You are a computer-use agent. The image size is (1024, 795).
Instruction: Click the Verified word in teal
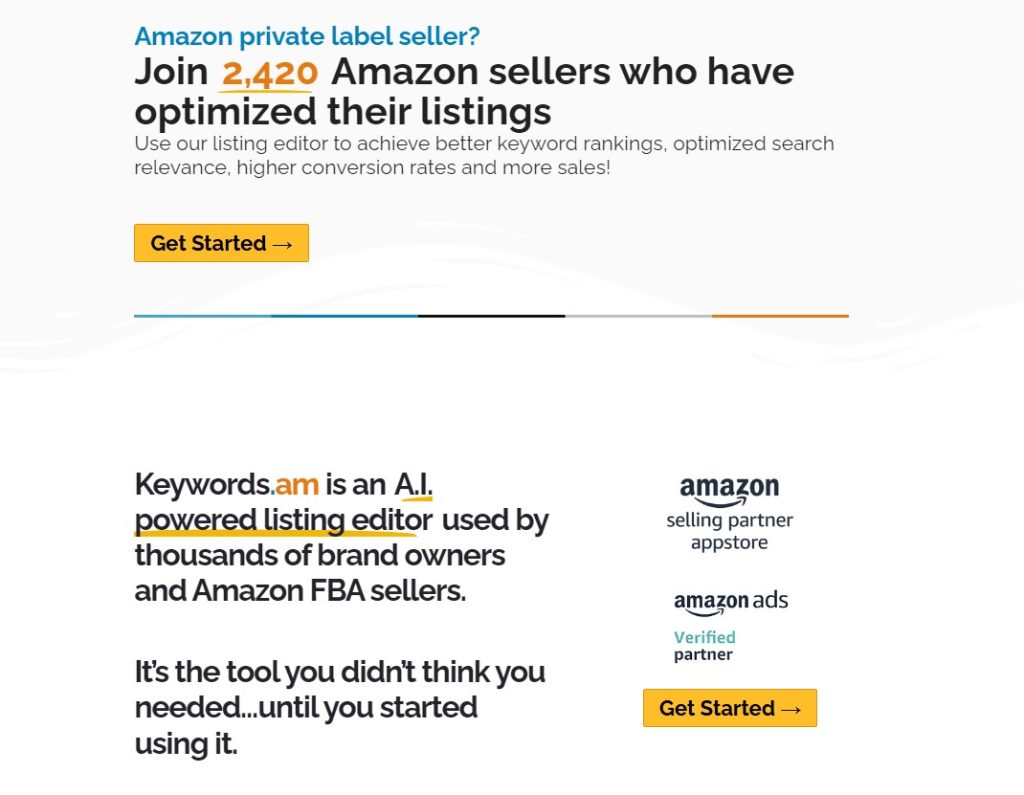[x=705, y=637]
